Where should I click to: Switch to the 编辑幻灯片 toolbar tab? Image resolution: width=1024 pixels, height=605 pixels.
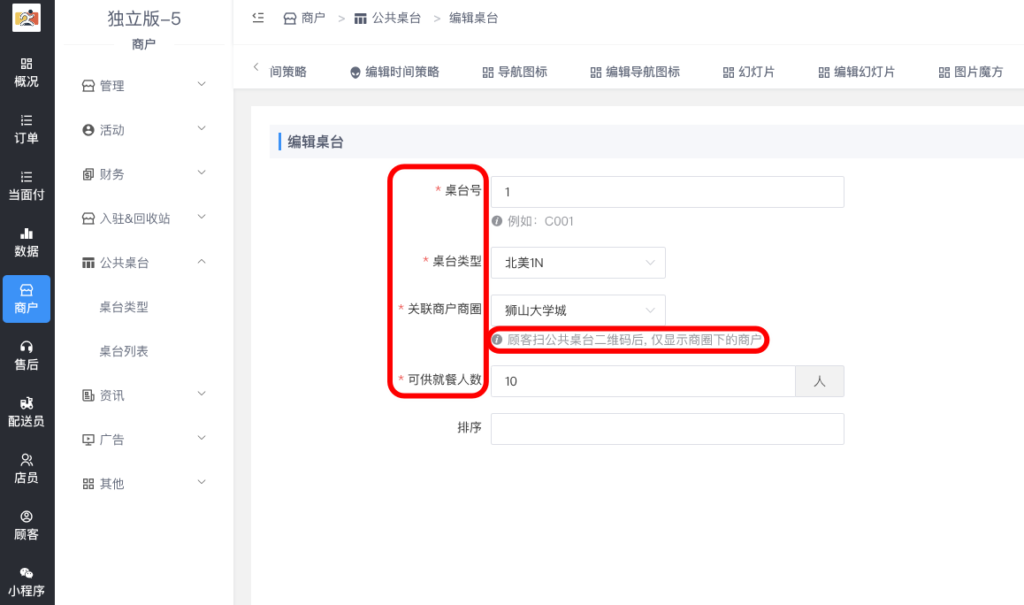[857, 71]
